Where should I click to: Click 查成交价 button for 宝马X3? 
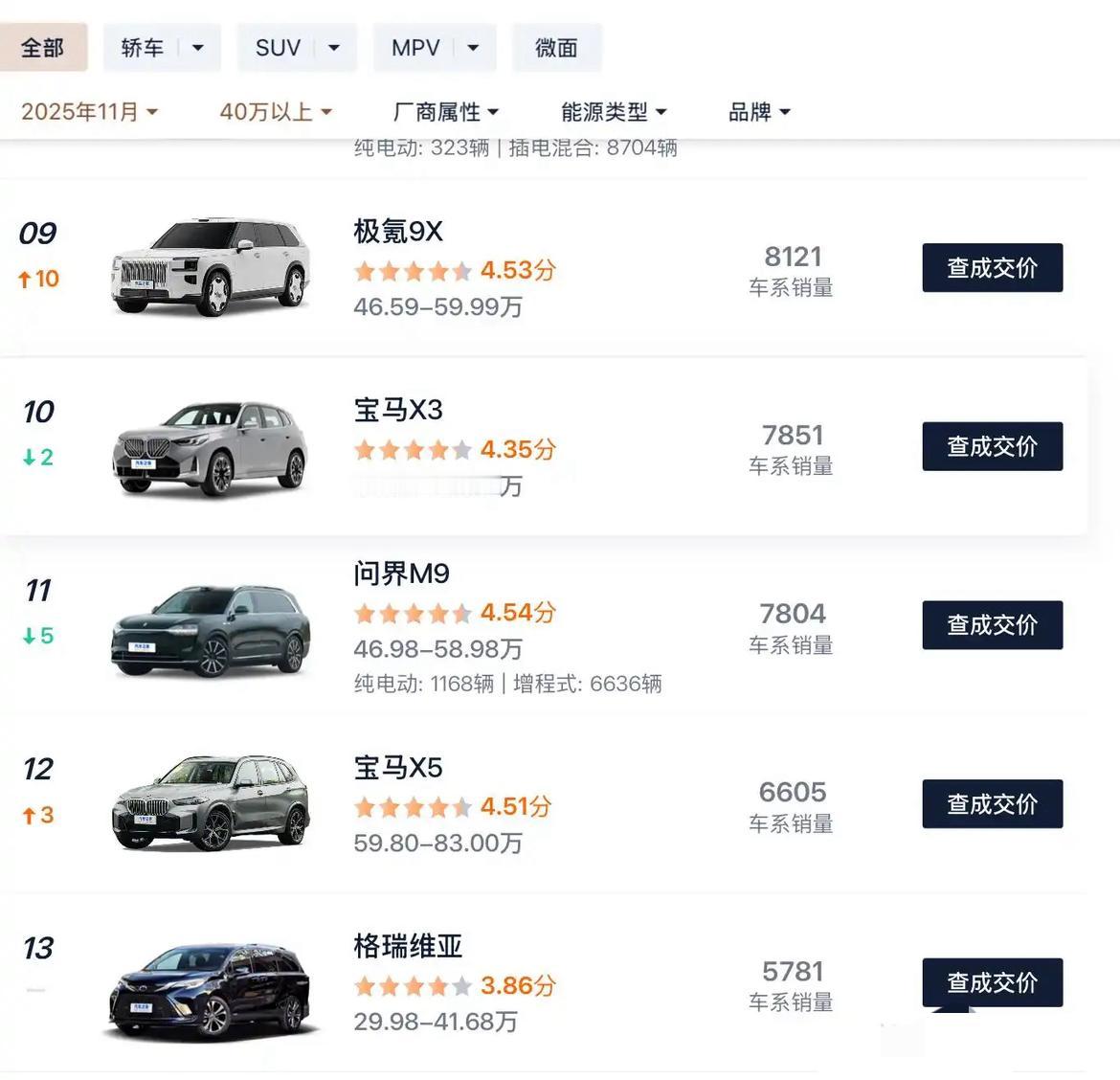(992, 446)
